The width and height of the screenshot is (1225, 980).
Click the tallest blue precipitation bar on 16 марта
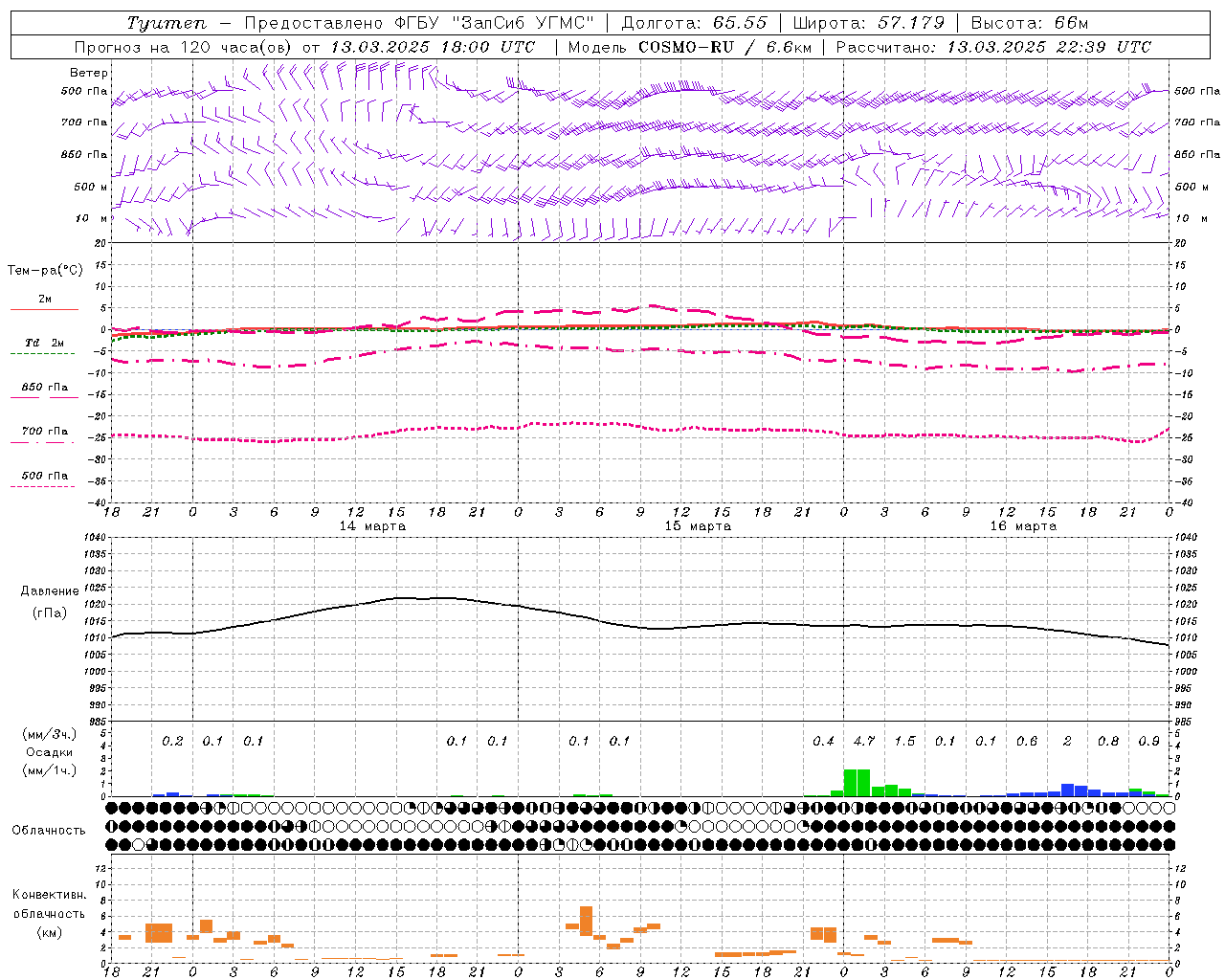pos(1067,791)
